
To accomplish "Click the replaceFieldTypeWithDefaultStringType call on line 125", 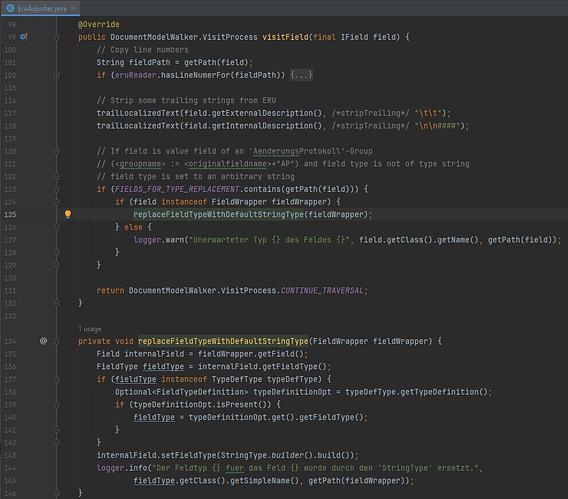I will coord(218,214).
